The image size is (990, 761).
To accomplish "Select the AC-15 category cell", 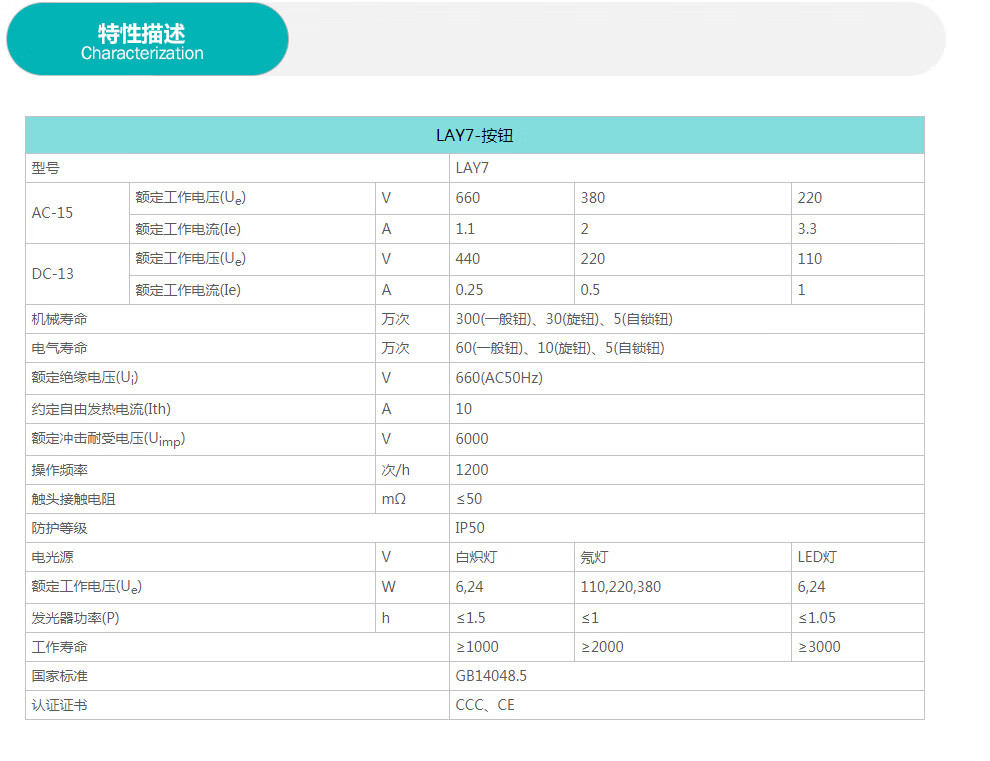I will [x=53, y=213].
